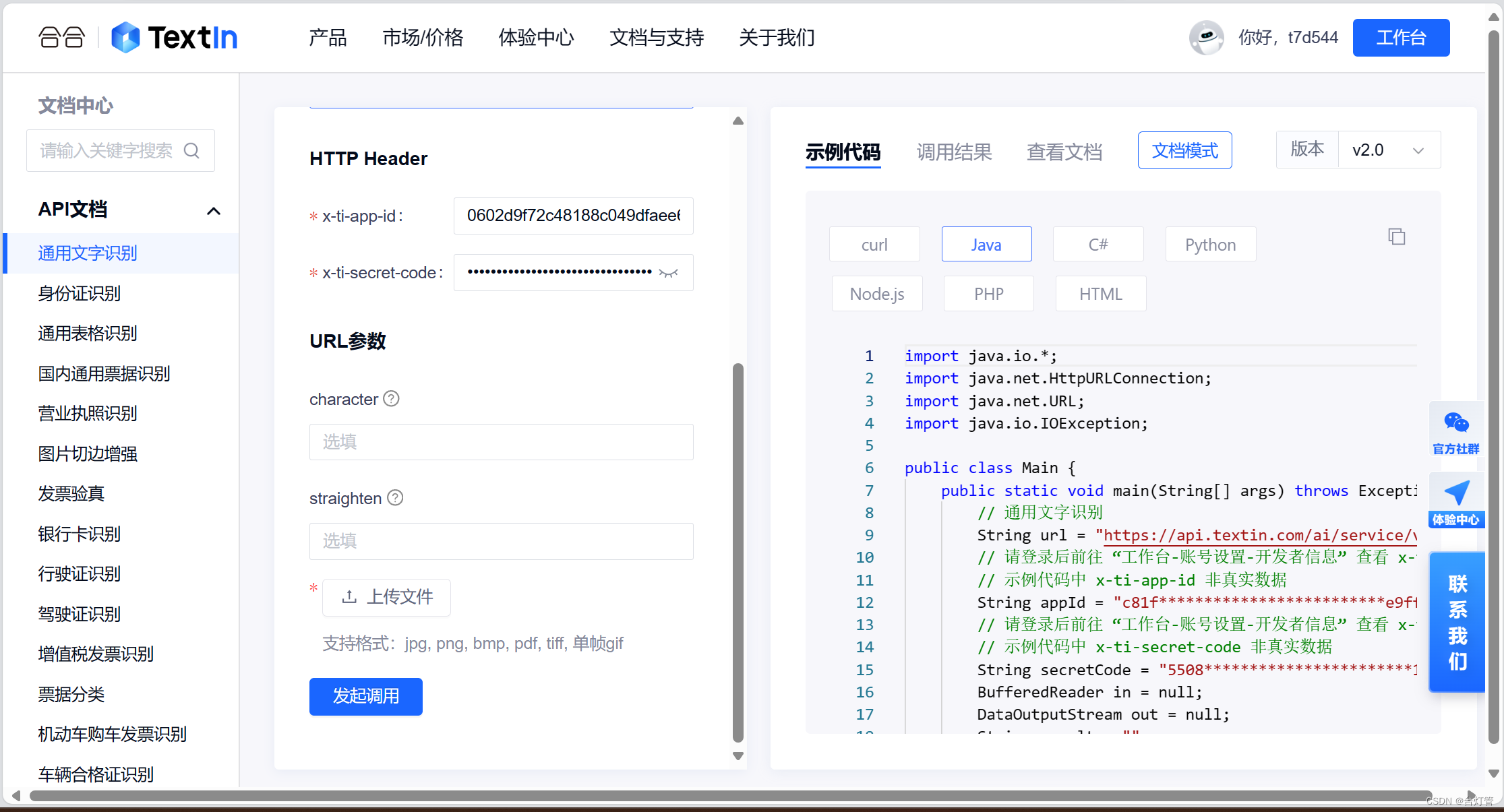Click the copy code icon
Image resolution: width=1504 pixels, height=812 pixels.
point(1396,237)
